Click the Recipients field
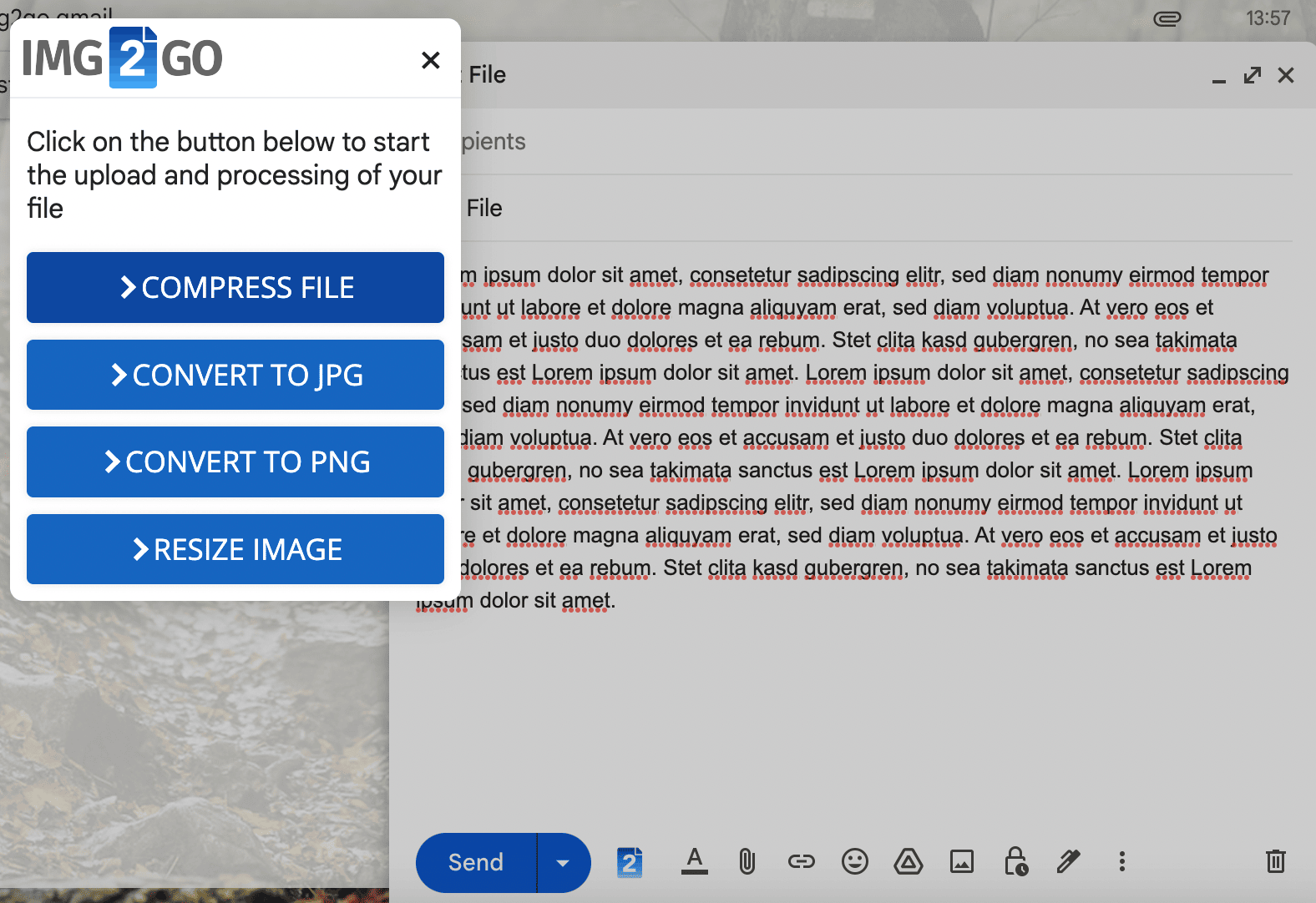This screenshot has height=903, width=1316. coord(875,142)
